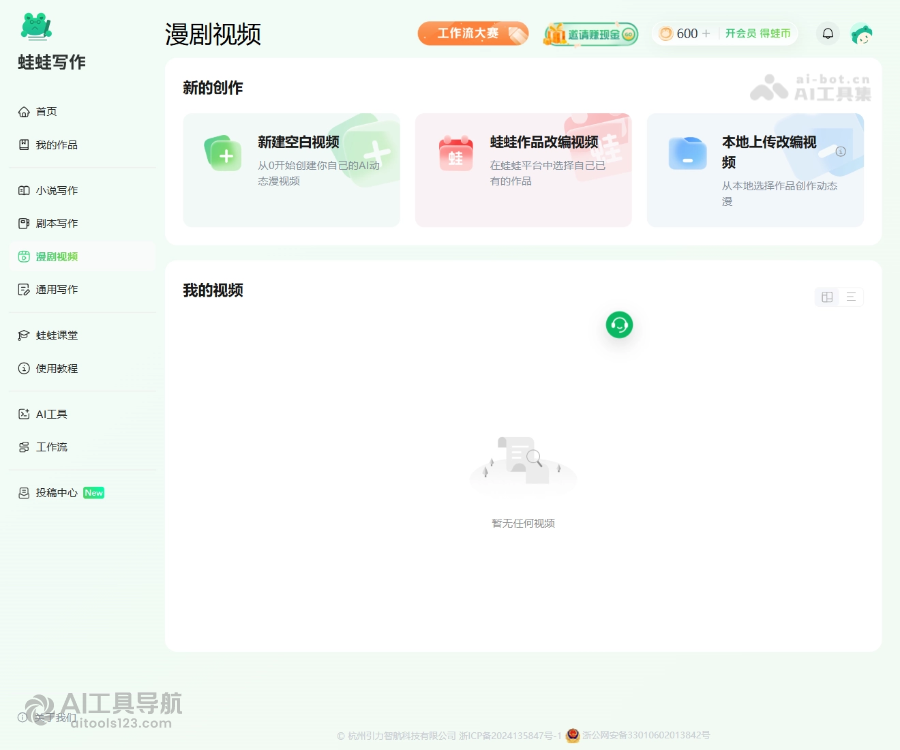This screenshot has width=900, height=750.
Task: Select 漫剧视频 menu item
Action: [82, 257]
